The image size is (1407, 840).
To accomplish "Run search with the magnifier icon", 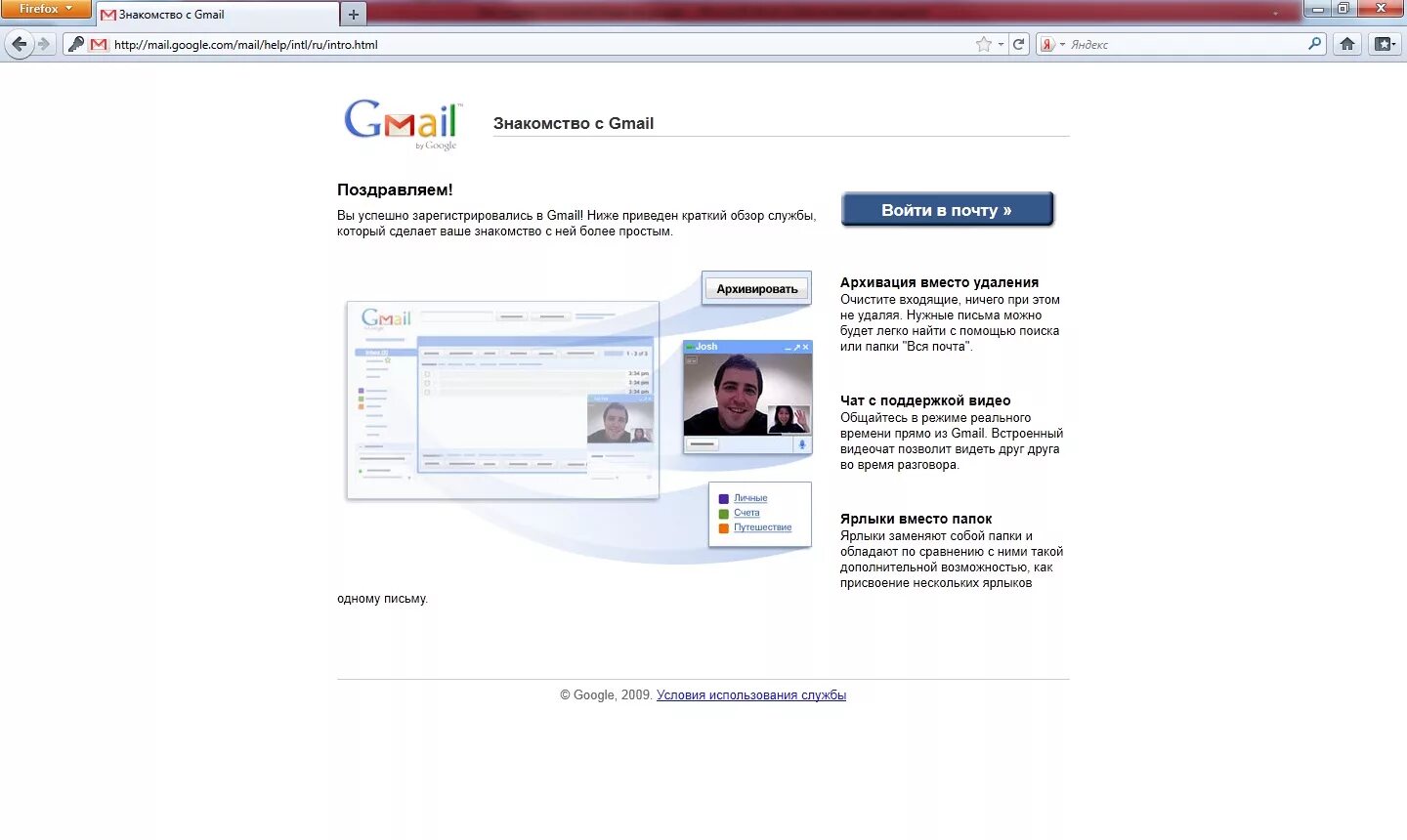I will pos(1315,44).
